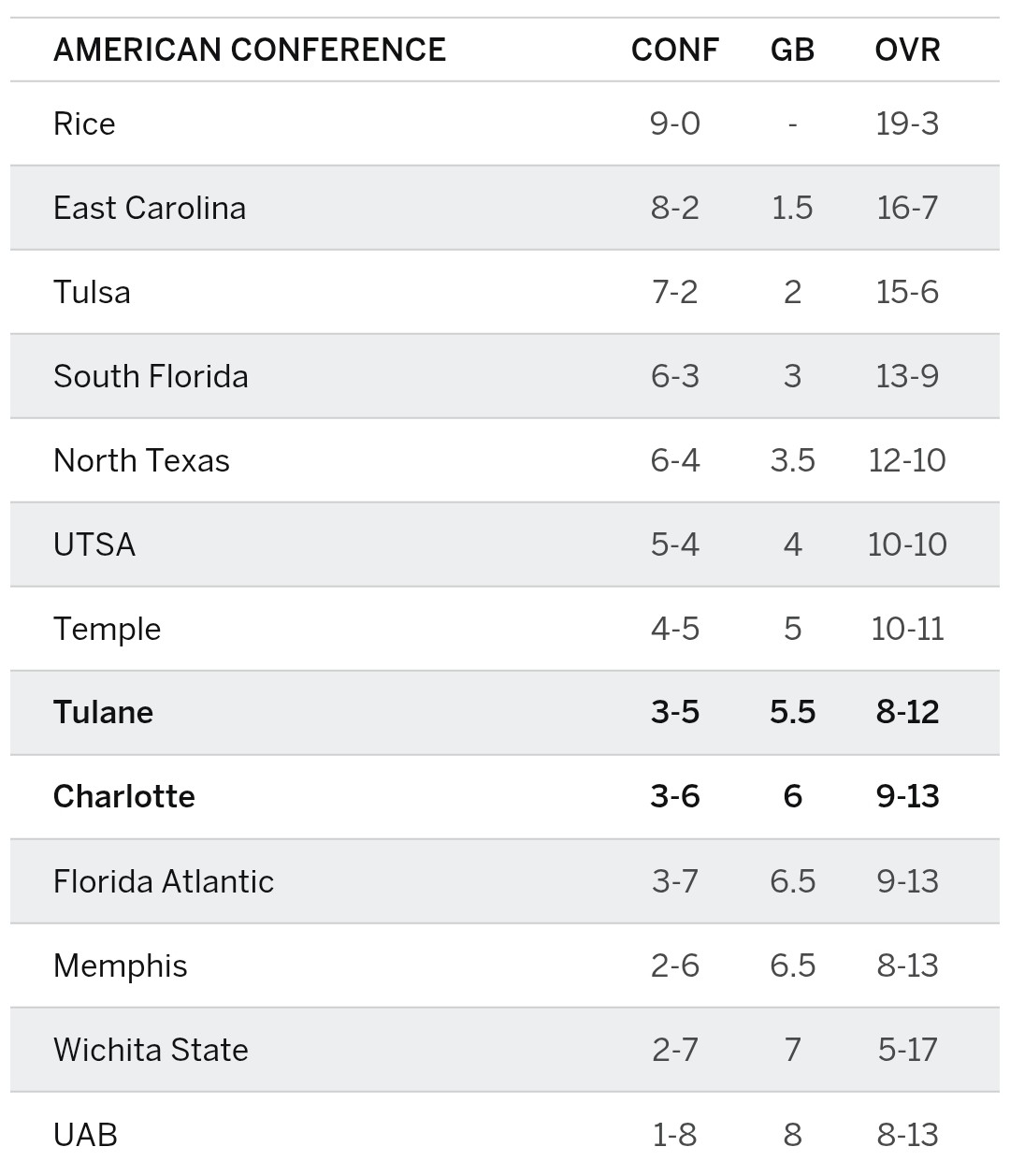The height and width of the screenshot is (1176, 1010).
Task: Click Wichita State's 5-17 overall record
Action: 907,1050
